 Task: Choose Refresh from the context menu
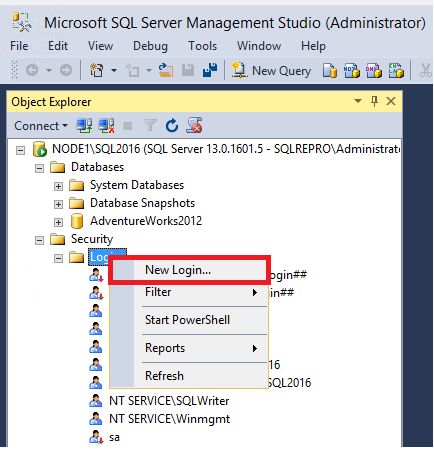click(189, 376)
